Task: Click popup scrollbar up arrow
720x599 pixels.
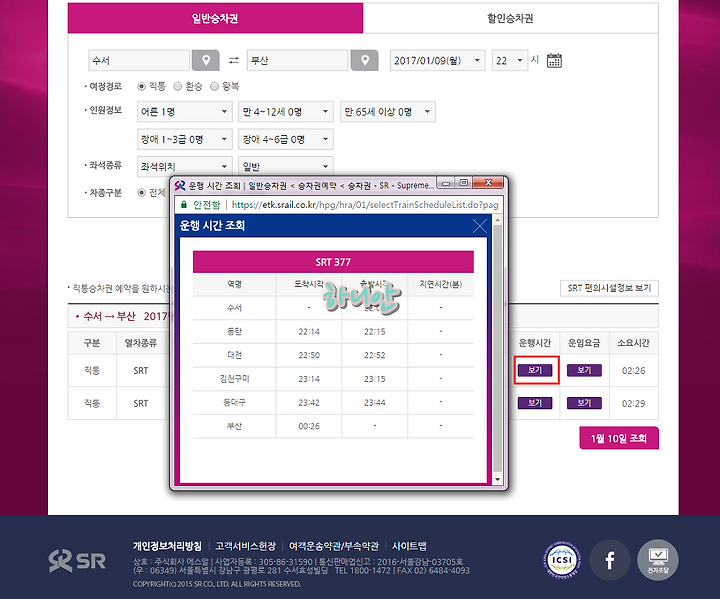Action: click(x=497, y=220)
